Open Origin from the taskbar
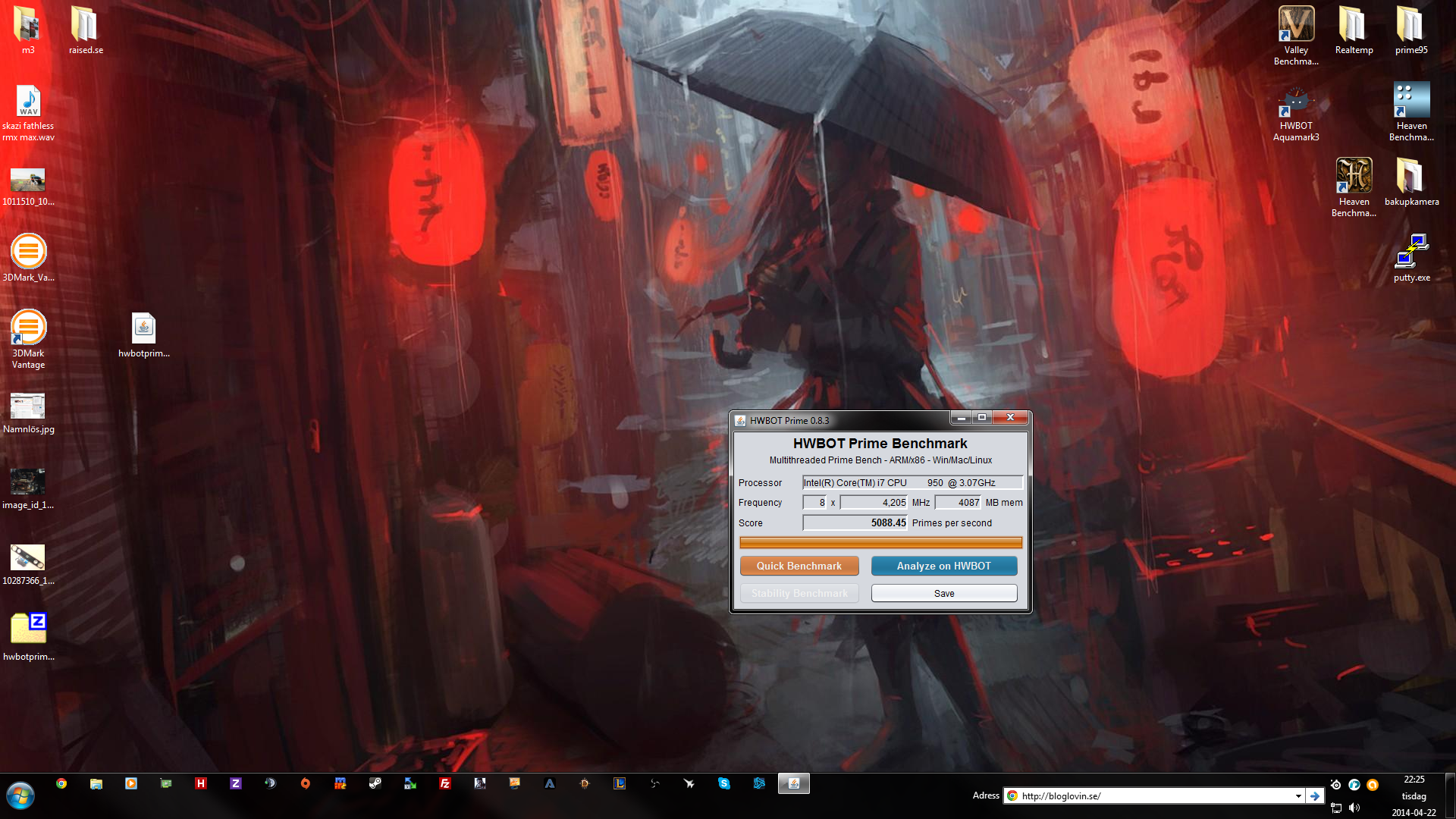This screenshot has height=819, width=1456. click(306, 783)
